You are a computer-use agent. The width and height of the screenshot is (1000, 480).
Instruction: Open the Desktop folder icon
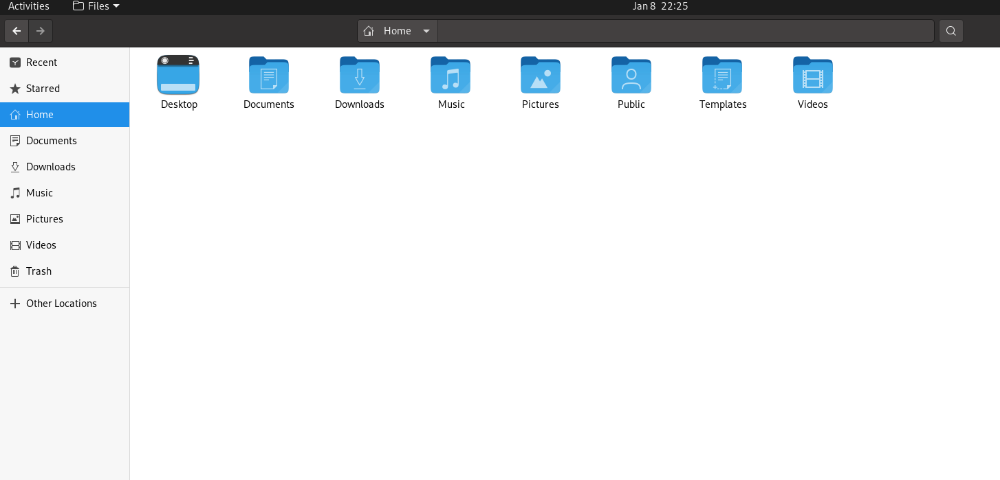(x=179, y=75)
